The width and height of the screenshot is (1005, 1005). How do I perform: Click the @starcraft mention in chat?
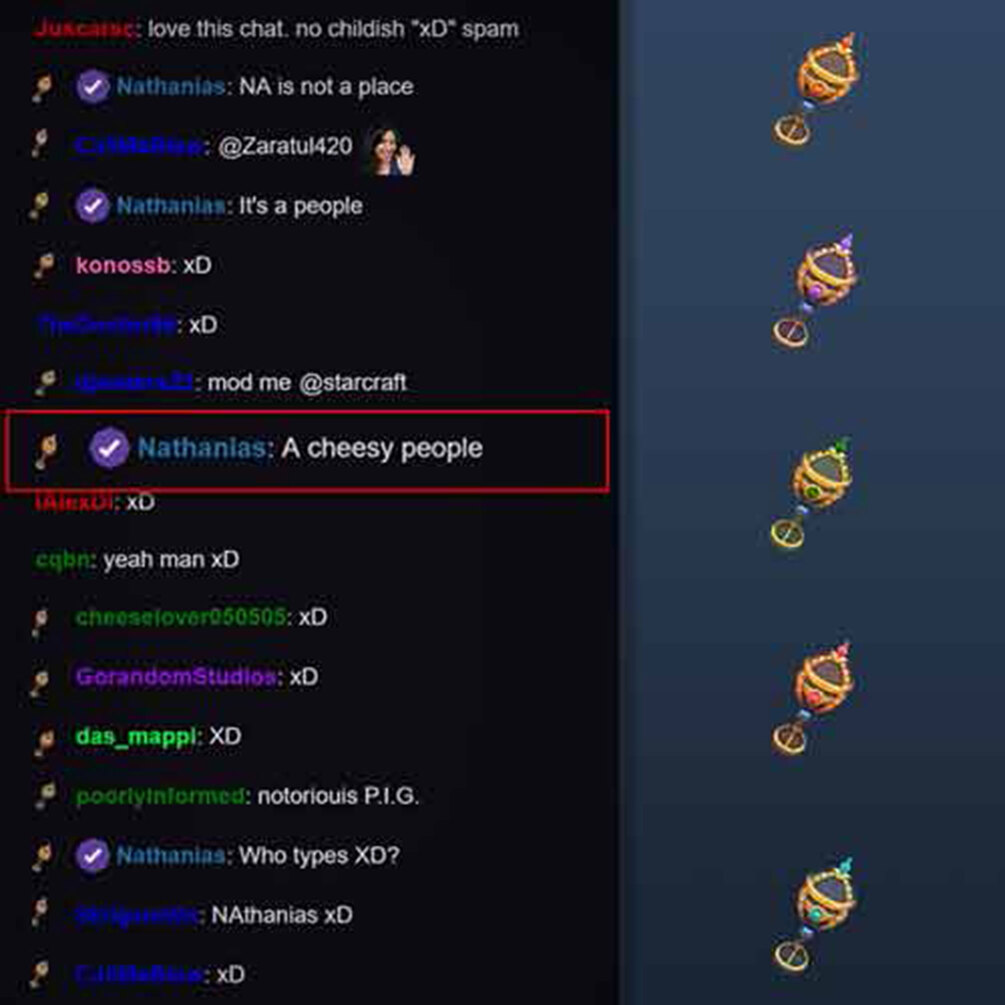click(x=353, y=383)
